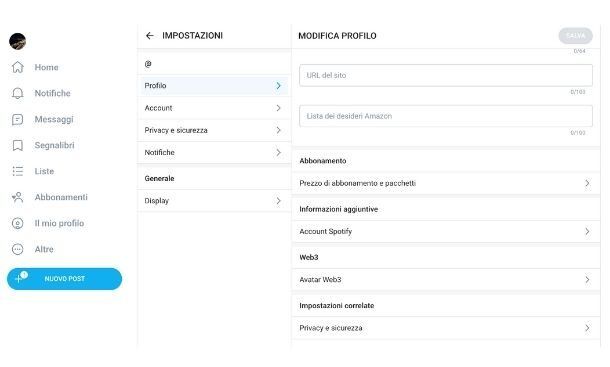Open Il mio profilo via circle user icon

point(18,223)
